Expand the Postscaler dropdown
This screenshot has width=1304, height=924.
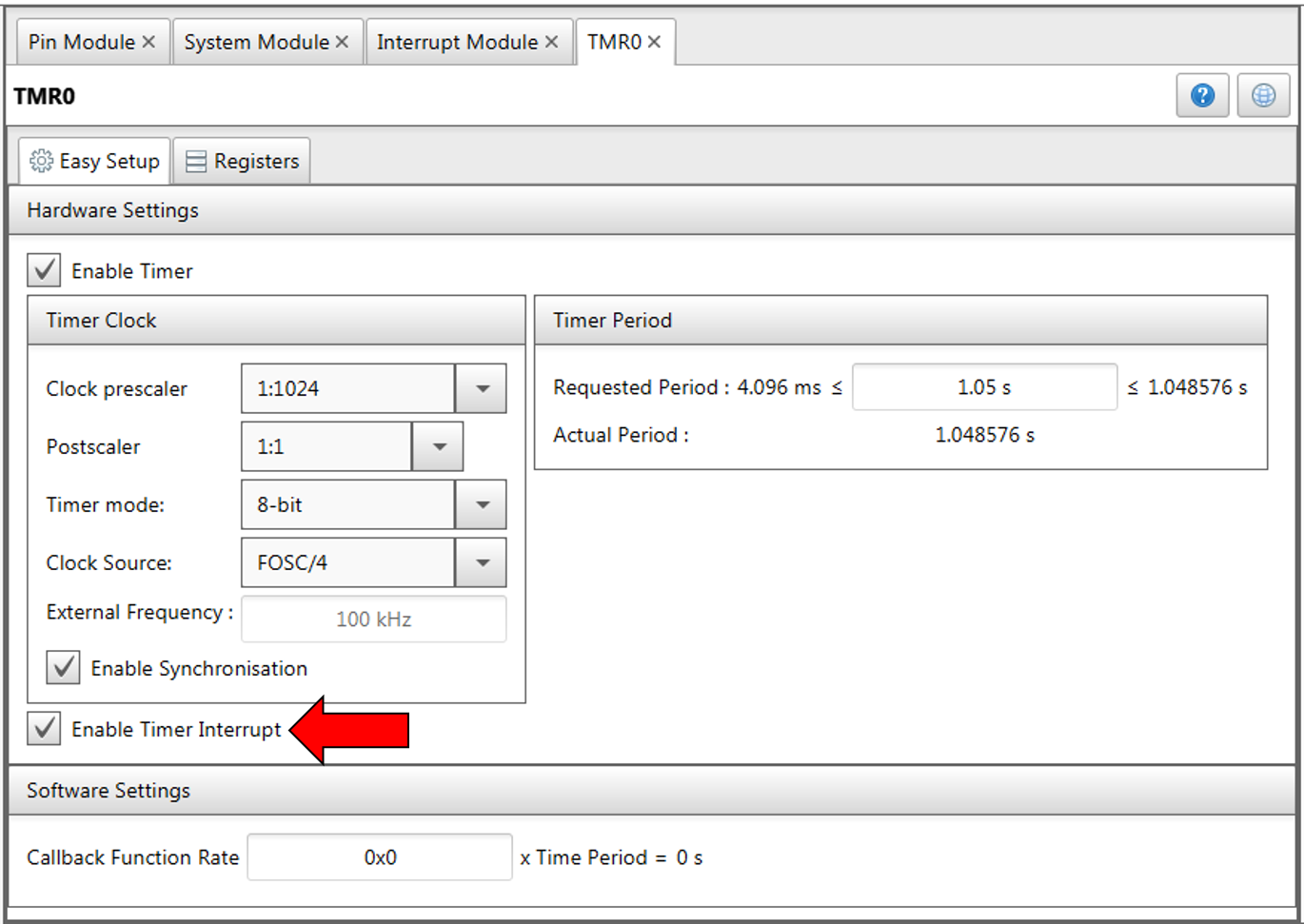[x=438, y=446]
